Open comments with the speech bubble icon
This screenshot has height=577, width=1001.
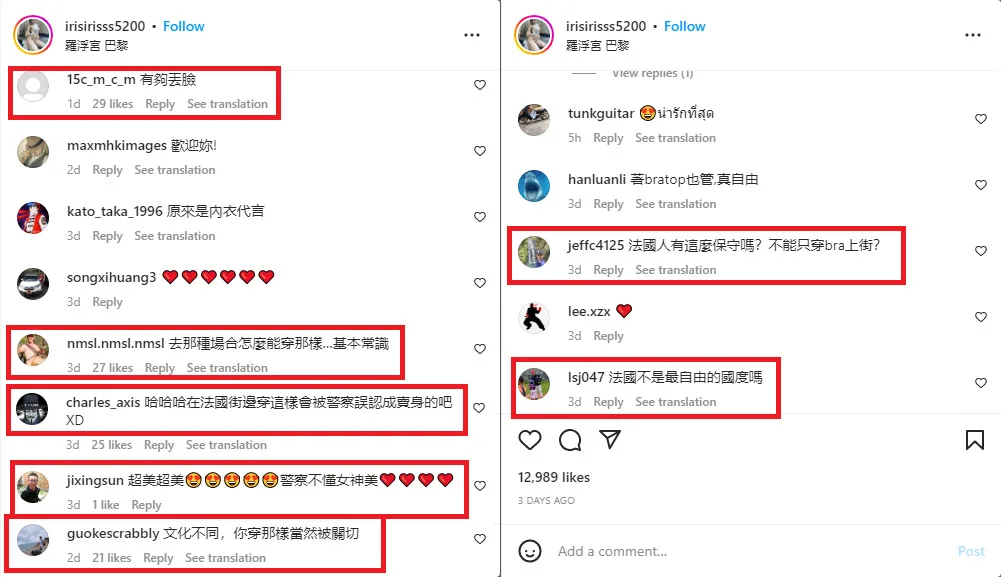click(570, 440)
